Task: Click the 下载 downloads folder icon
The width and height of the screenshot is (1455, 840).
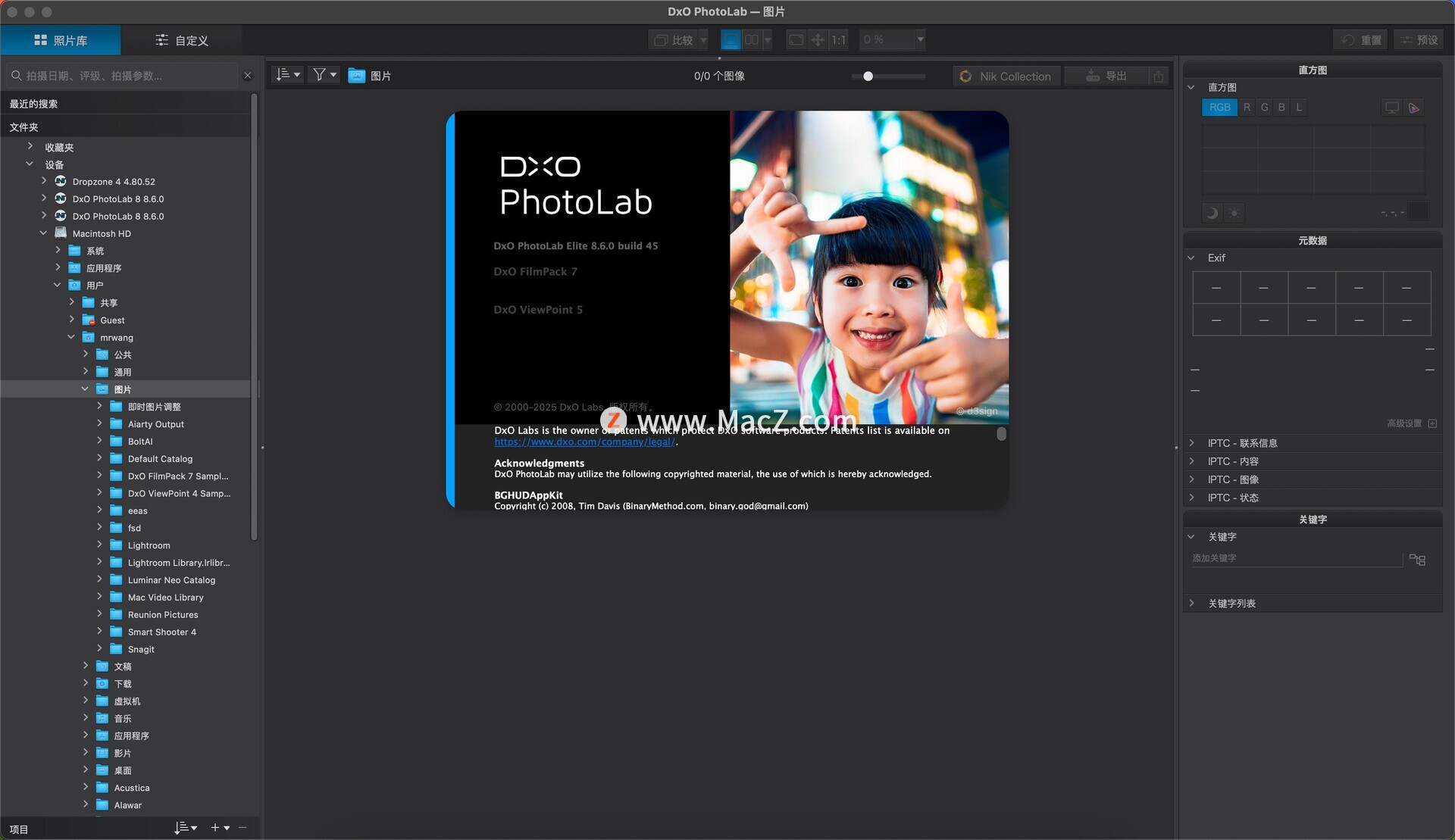Action: point(102,683)
